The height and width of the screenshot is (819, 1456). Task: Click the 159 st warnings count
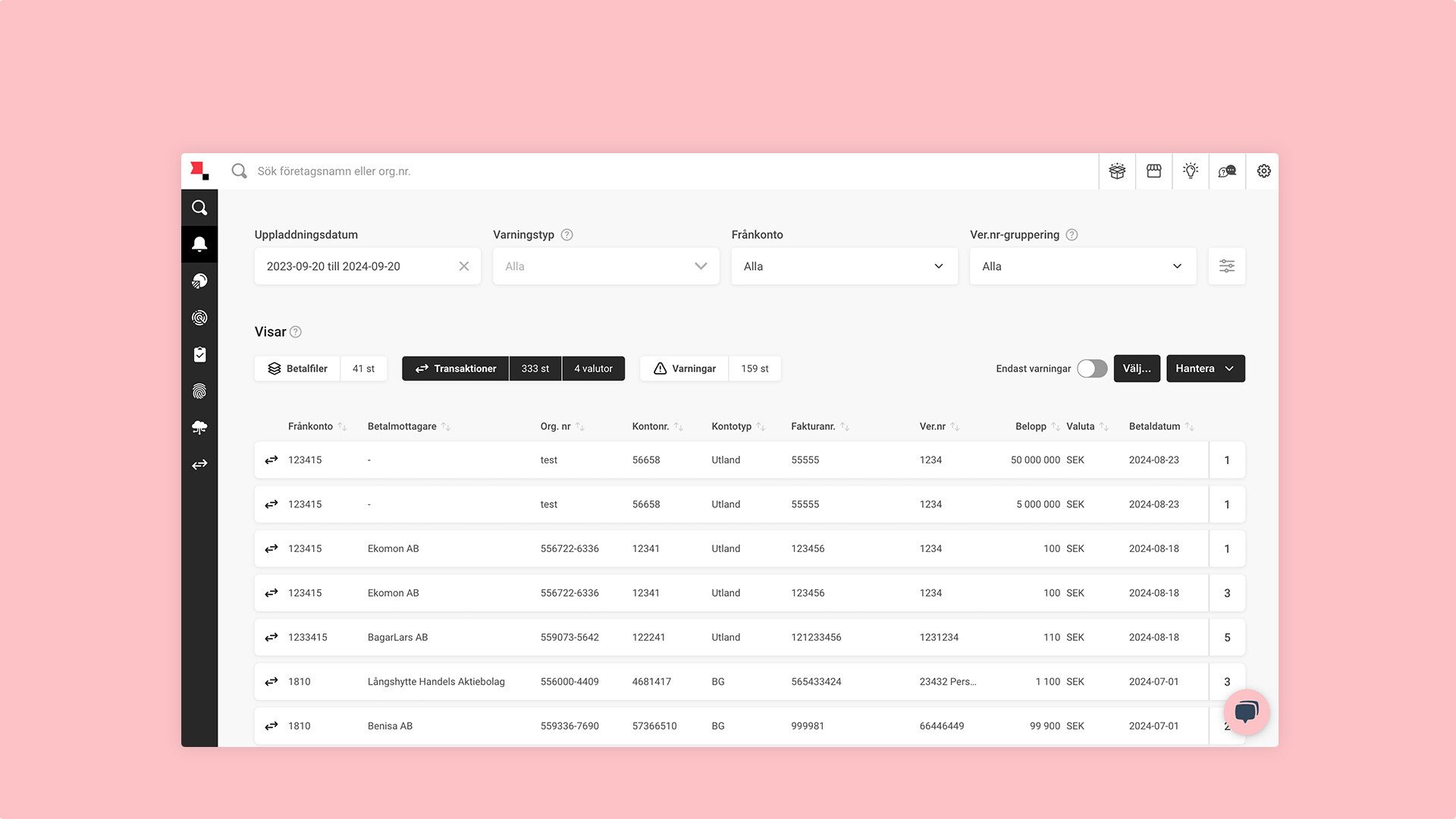point(755,369)
